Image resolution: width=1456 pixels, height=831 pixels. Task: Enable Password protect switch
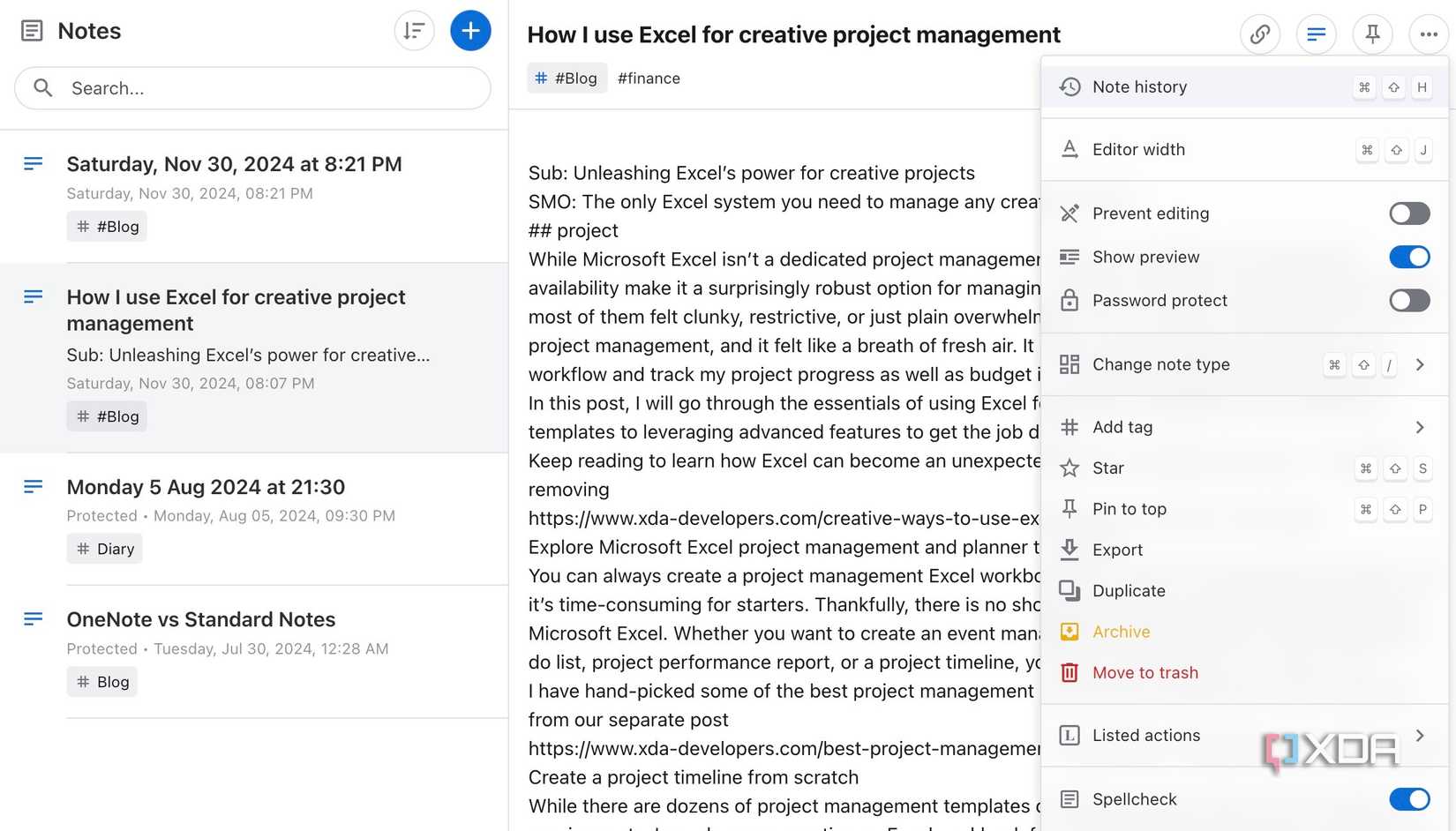1409,300
